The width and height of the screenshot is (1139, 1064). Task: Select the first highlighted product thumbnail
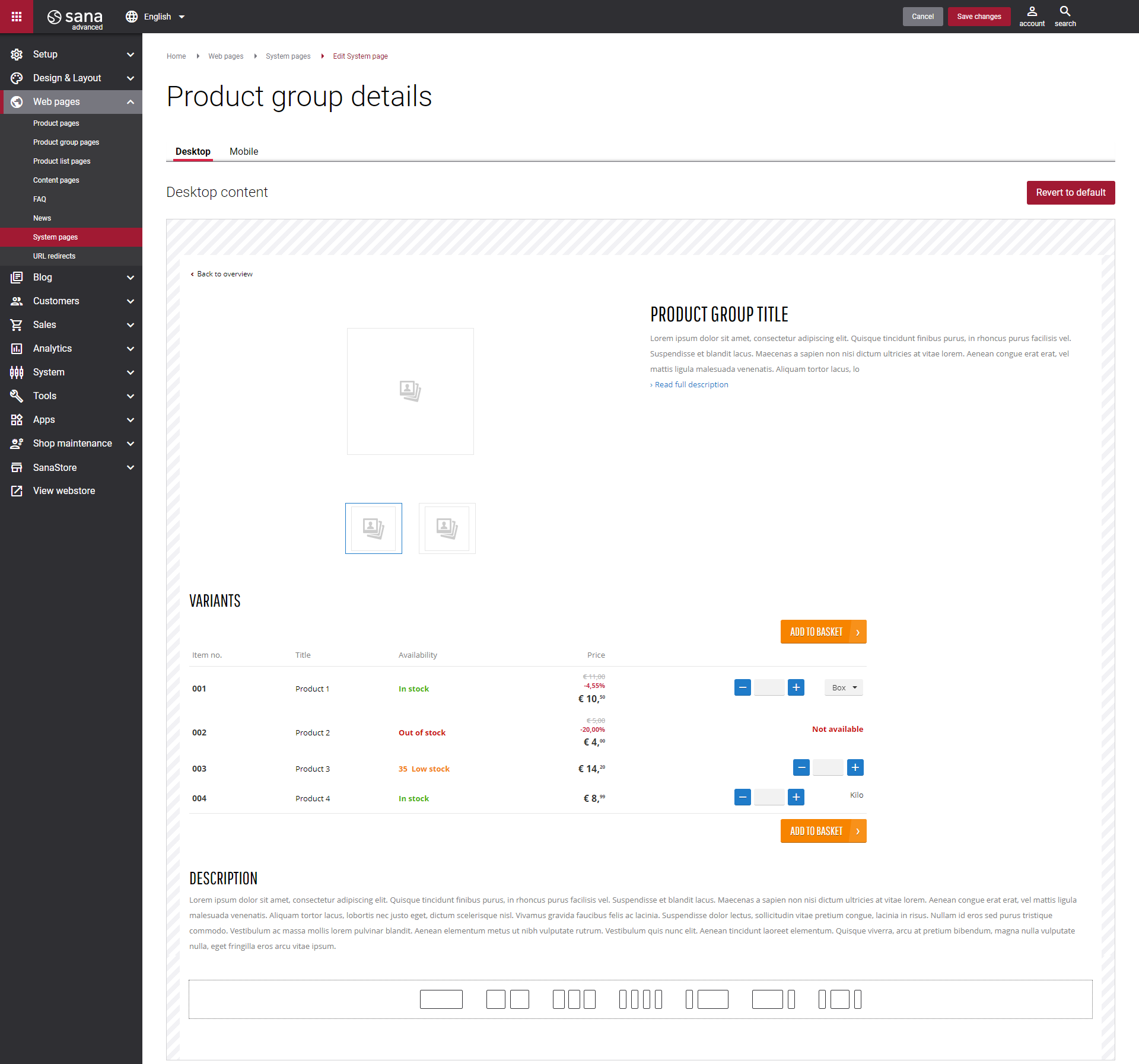click(374, 528)
